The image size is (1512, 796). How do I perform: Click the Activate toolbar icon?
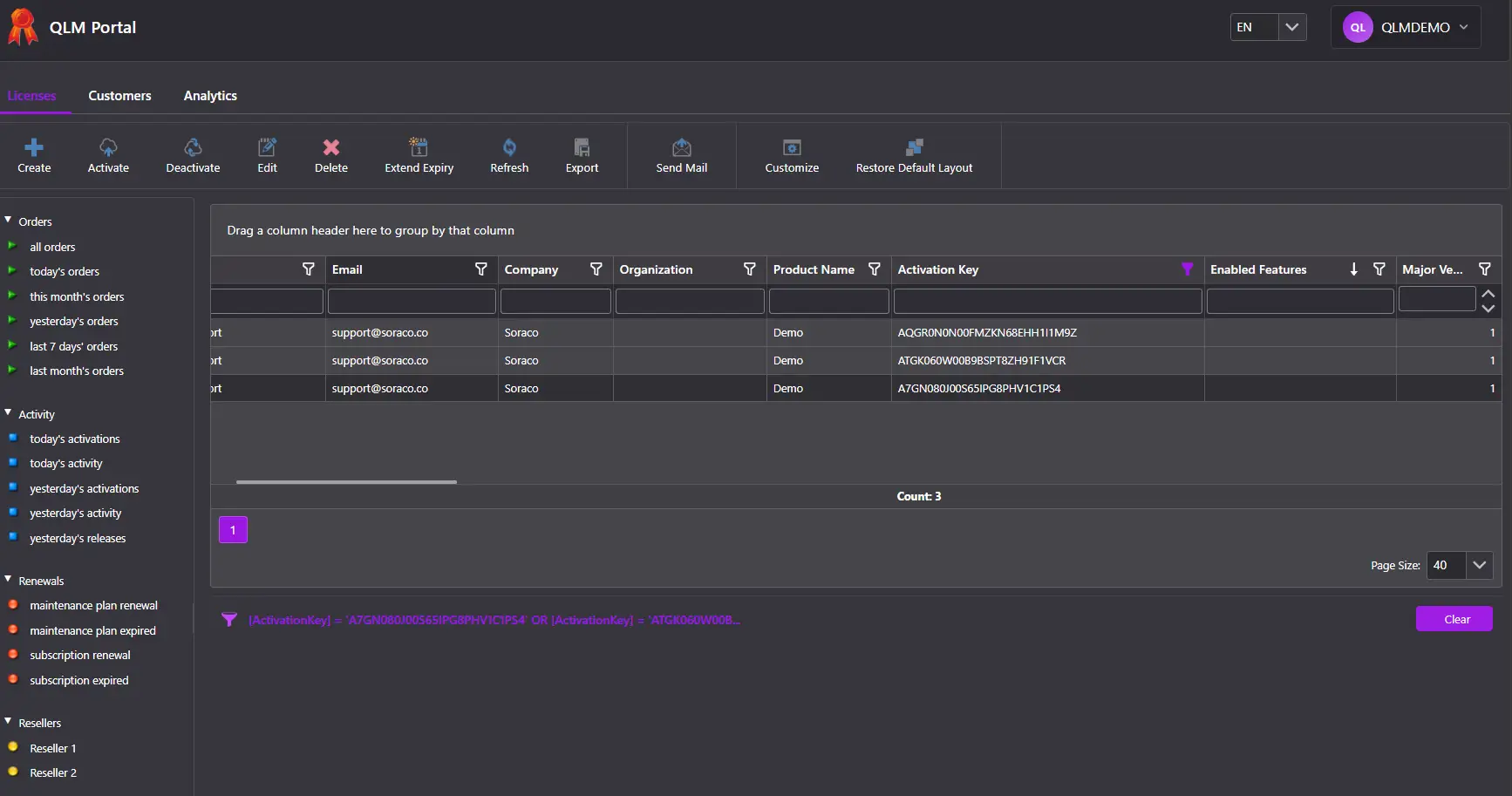(x=108, y=147)
